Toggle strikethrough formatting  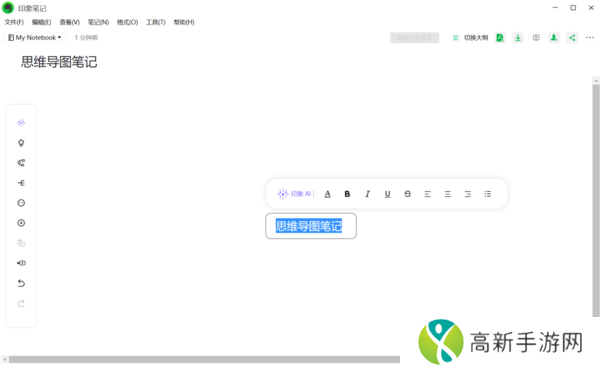pyautogui.click(x=408, y=194)
